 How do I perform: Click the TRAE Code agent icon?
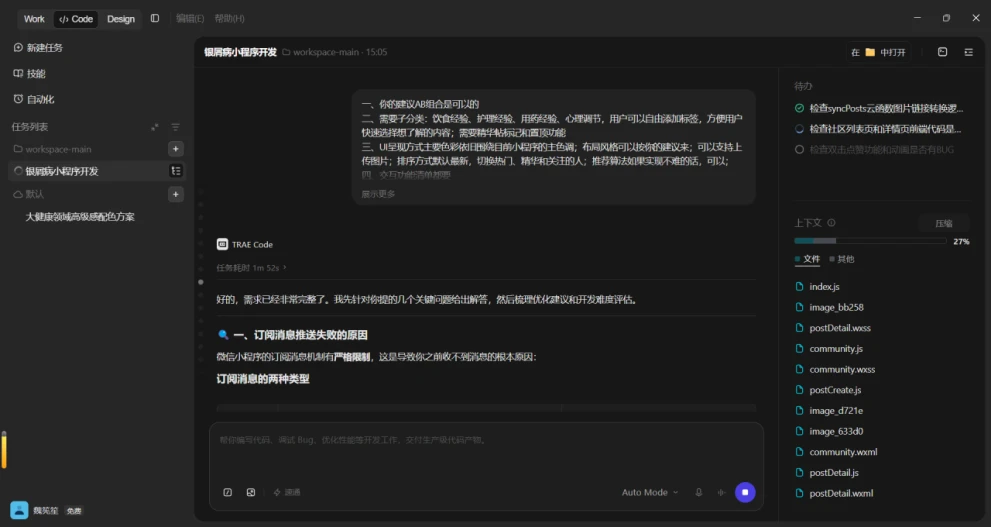[x=222, y=244]
